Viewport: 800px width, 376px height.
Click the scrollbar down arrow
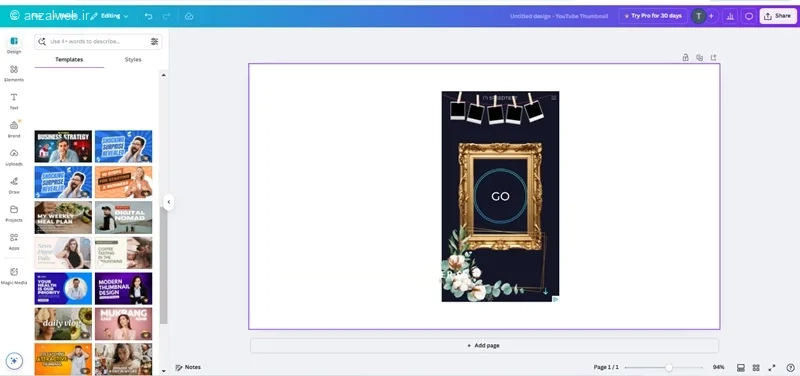click(163, 371)
